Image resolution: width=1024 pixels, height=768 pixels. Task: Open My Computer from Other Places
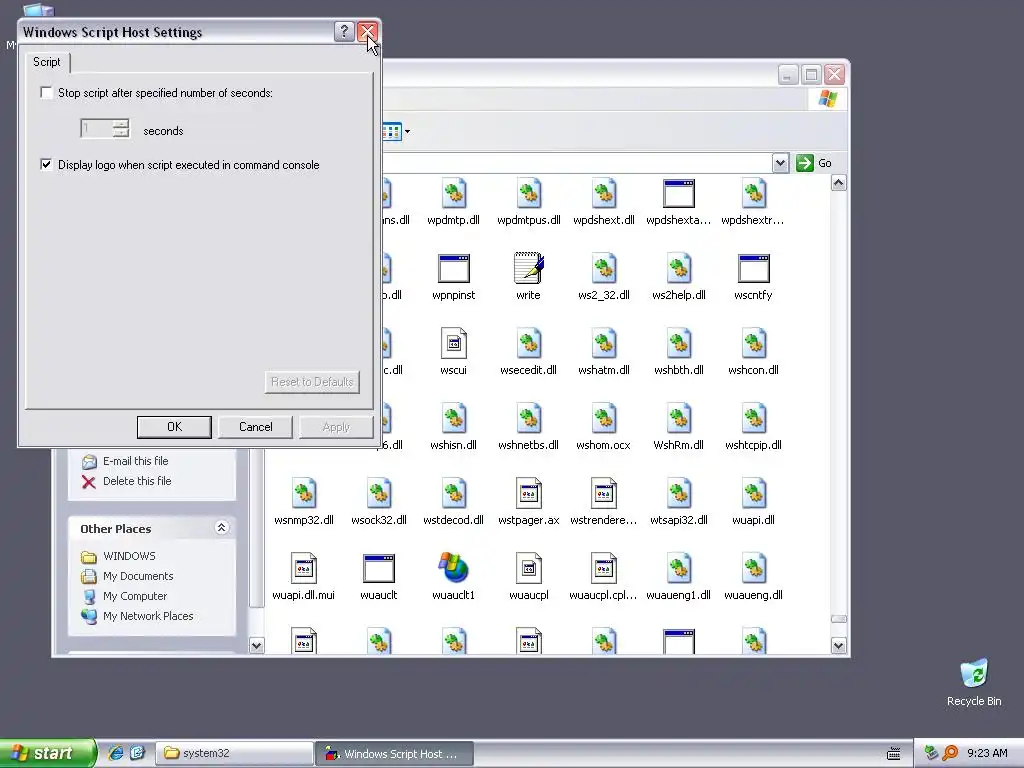point(135,596)
